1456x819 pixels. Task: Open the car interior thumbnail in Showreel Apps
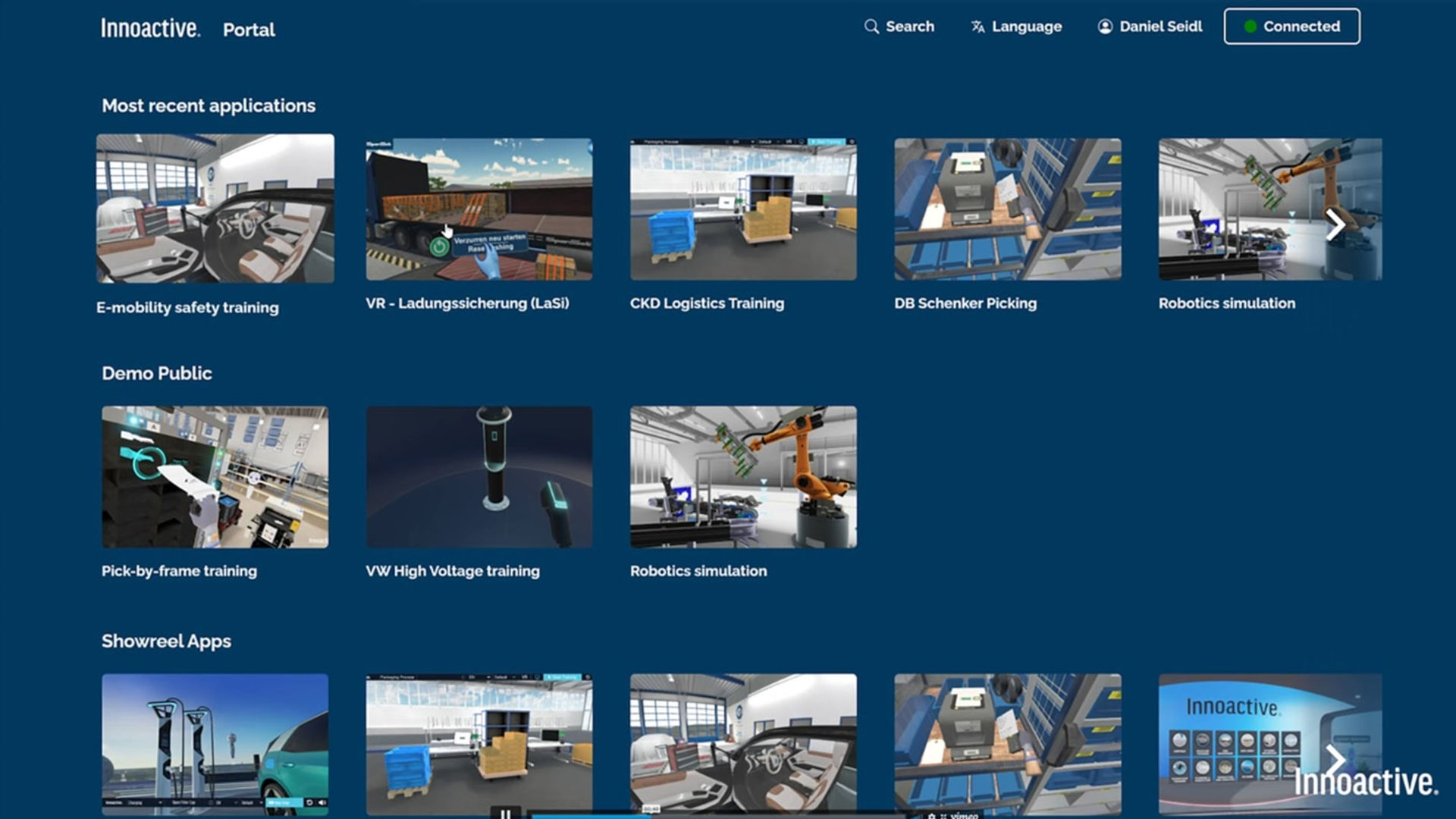743,745
